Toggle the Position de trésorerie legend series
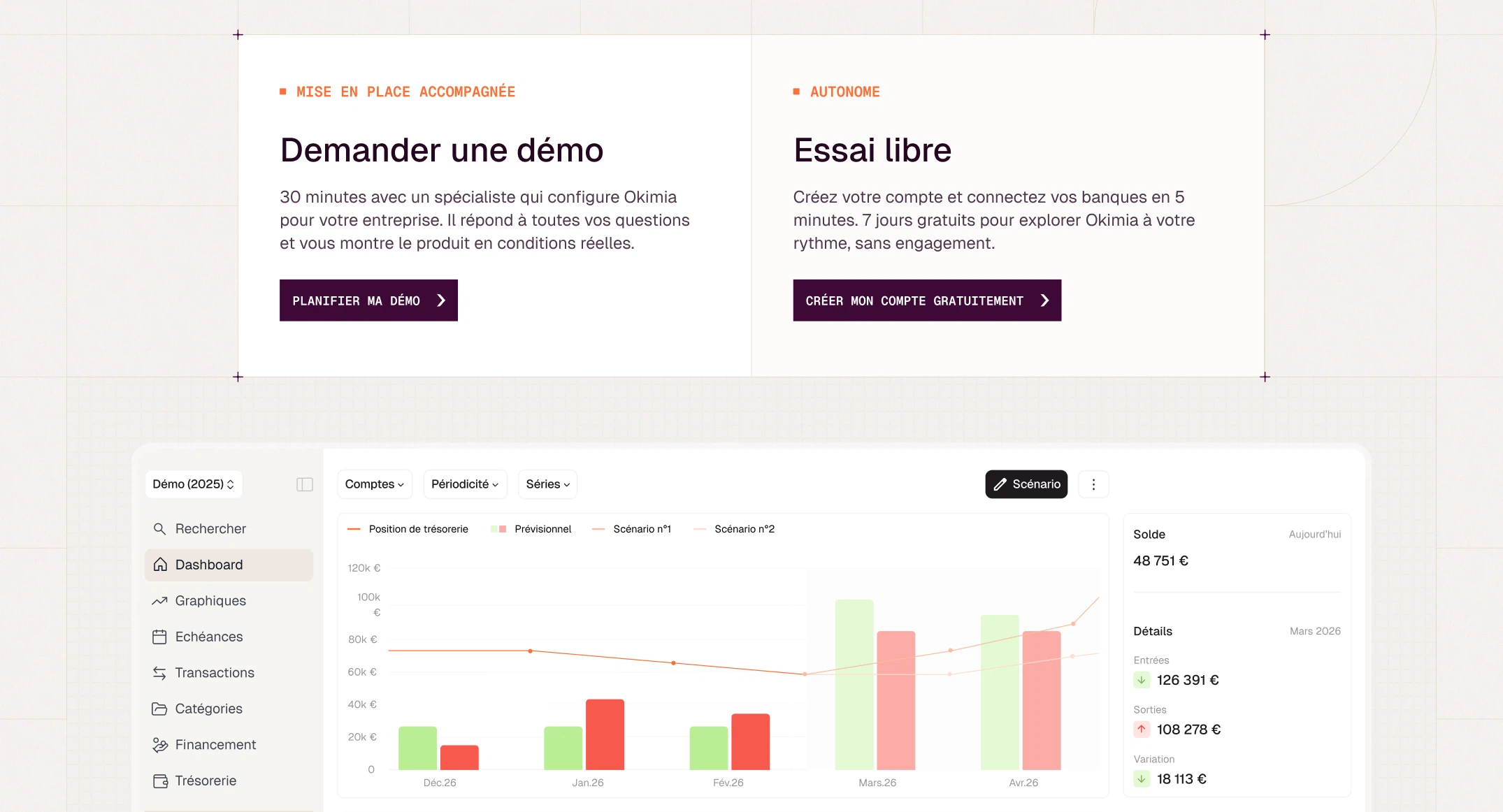 (x=408, y=529)
